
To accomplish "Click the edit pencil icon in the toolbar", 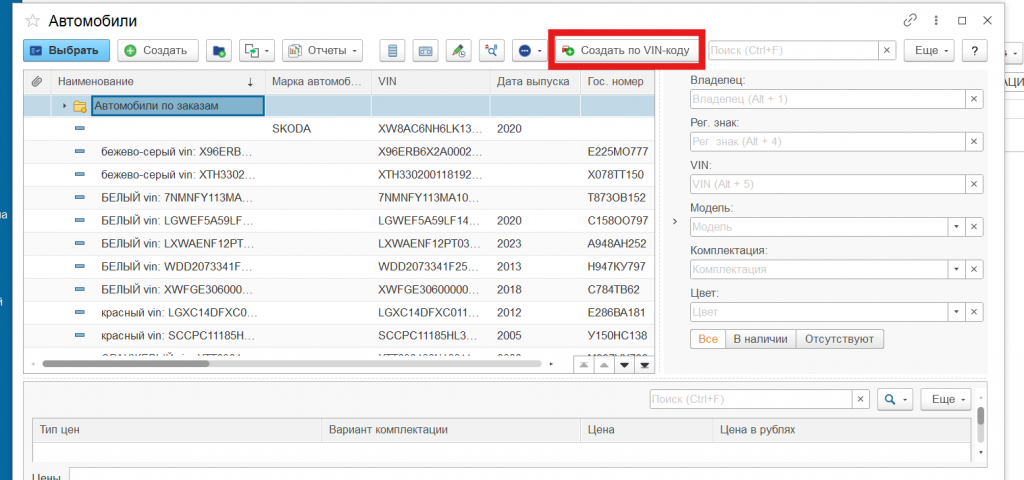I will click(x=458, y=50).
